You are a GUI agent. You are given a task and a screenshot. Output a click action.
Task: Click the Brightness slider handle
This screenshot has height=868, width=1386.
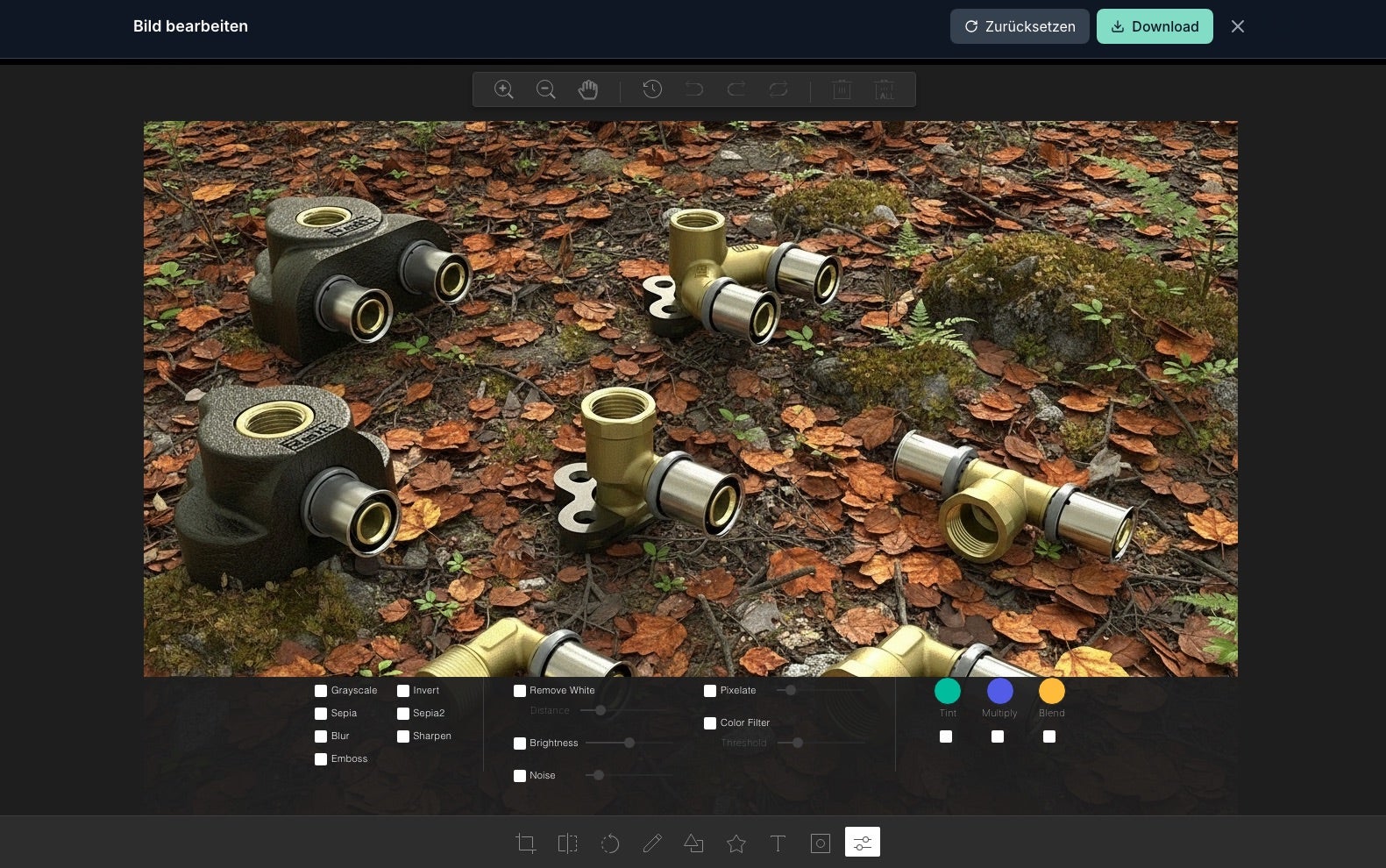pyautogui.click(x=629, y=743)
